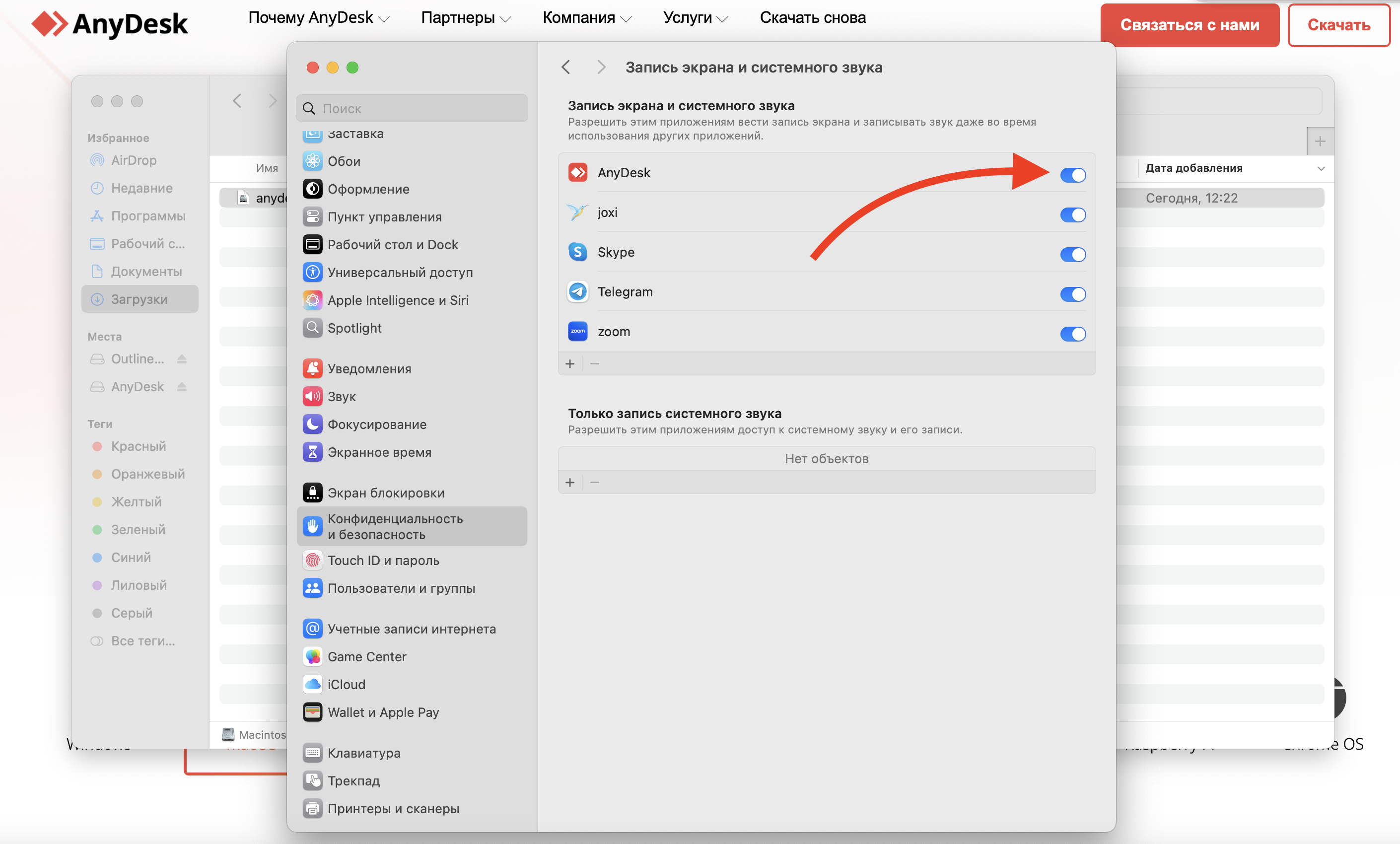
Task: Open Printers and Scanners (Принтеры и сканеры) icon
Action: click(x=312, y=809)
